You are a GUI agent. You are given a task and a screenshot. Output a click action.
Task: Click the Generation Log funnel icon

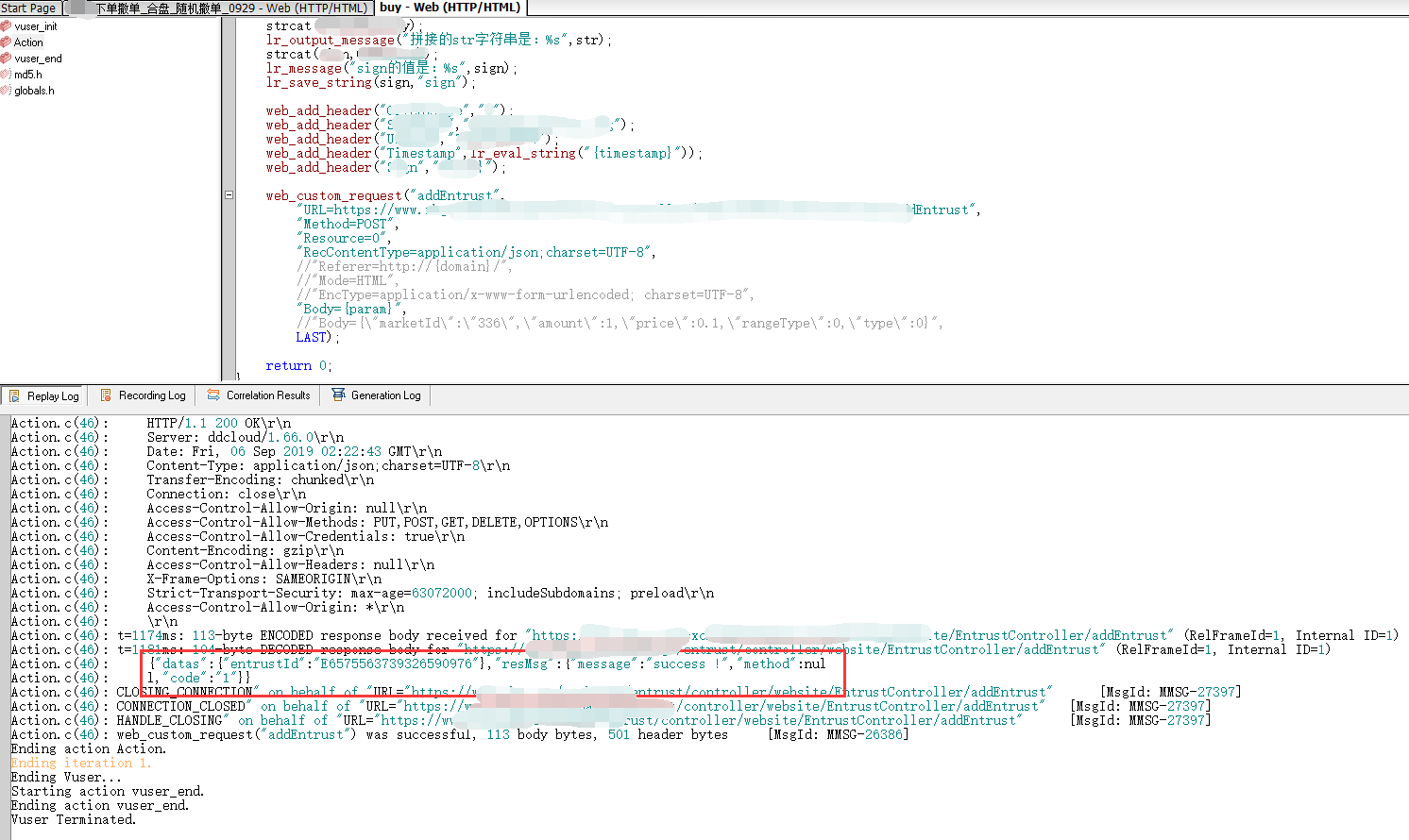click(x=340, y=395)
